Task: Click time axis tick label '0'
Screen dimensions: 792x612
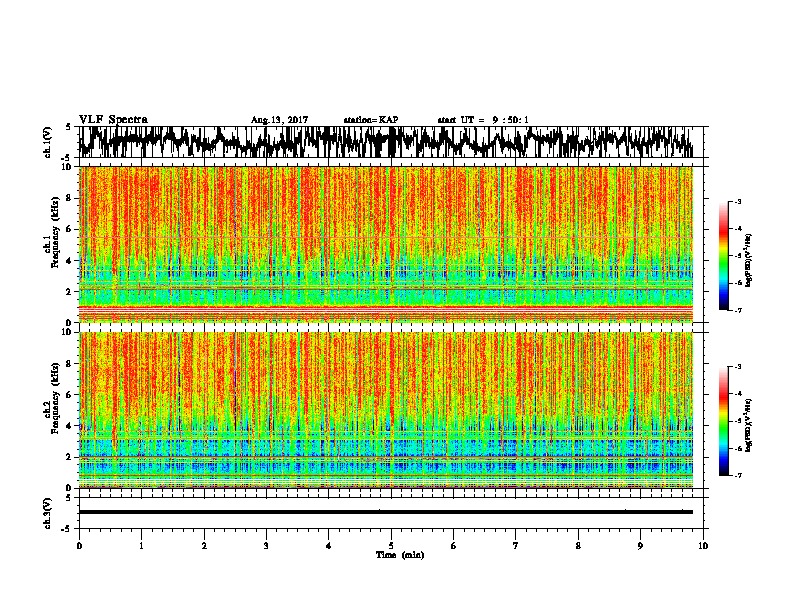Action: [x=79, y=546]
